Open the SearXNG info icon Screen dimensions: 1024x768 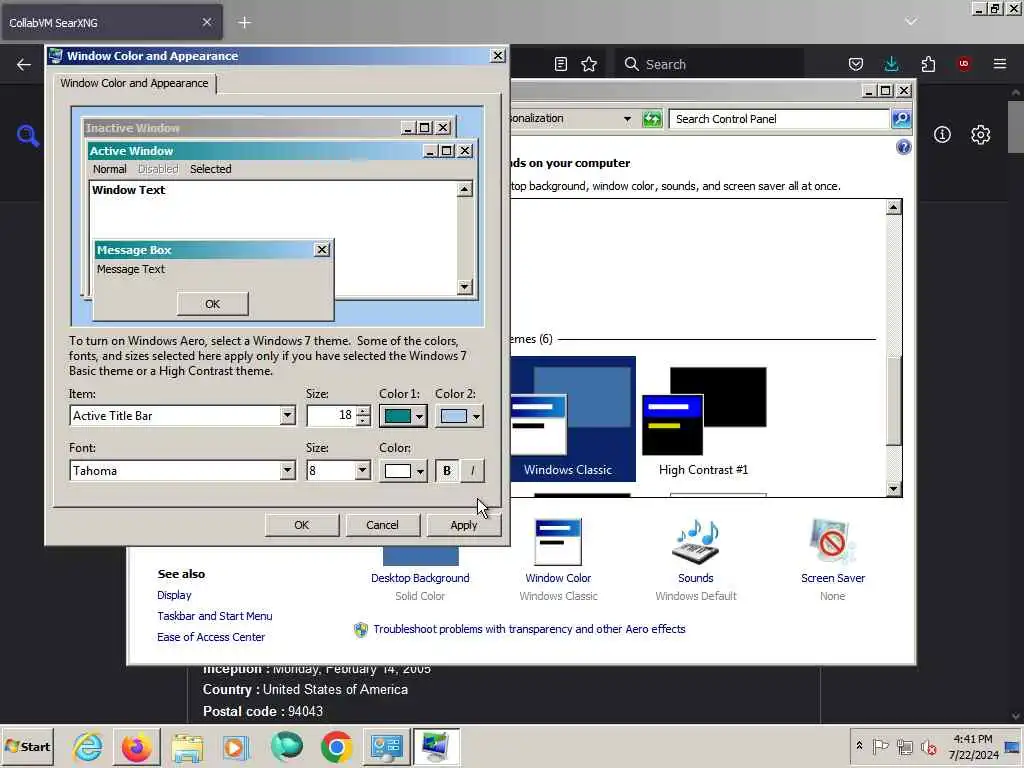pyautogui.click(x=942, y=135)
